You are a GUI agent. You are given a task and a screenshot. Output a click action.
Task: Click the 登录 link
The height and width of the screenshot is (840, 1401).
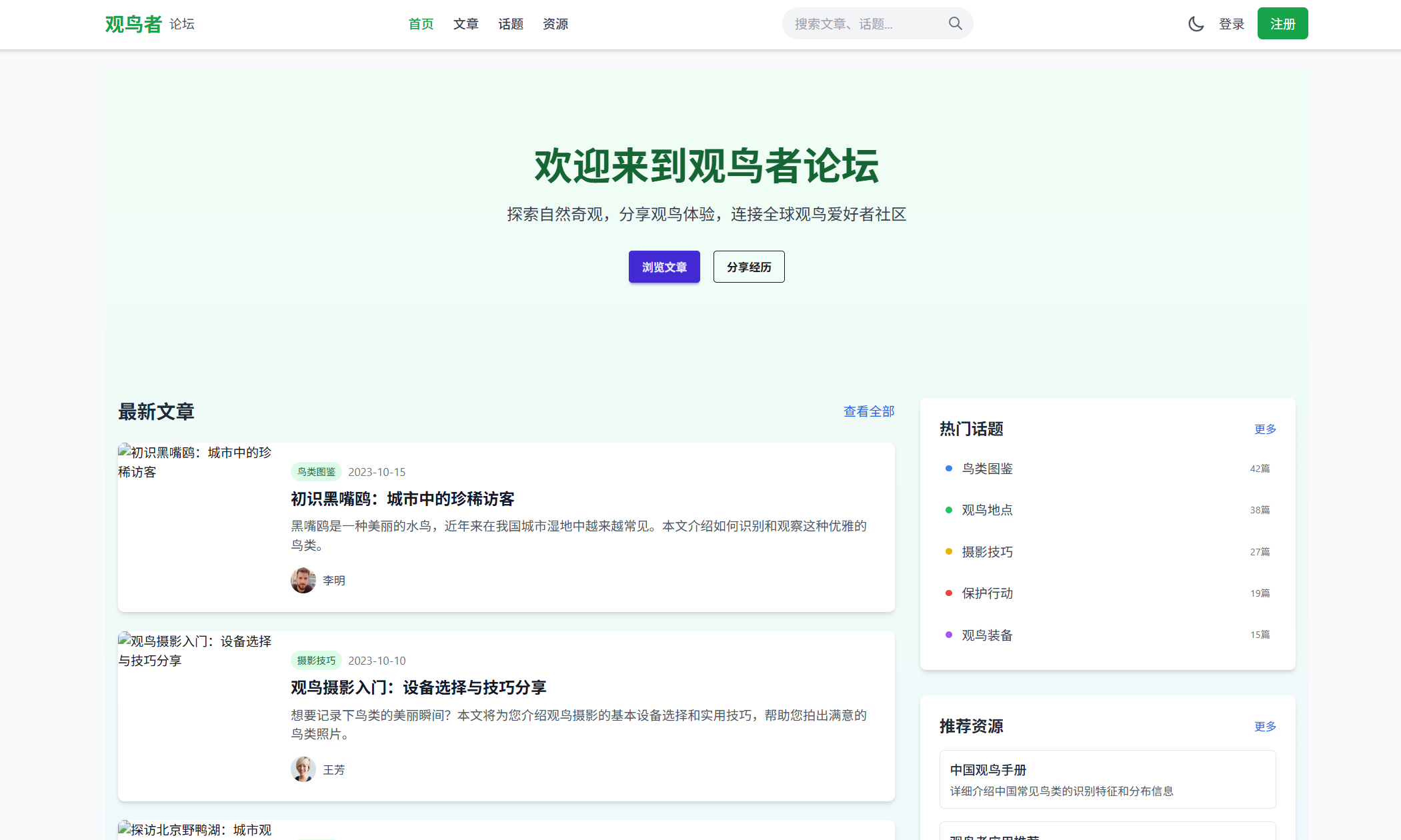[x=1231, y=24]
